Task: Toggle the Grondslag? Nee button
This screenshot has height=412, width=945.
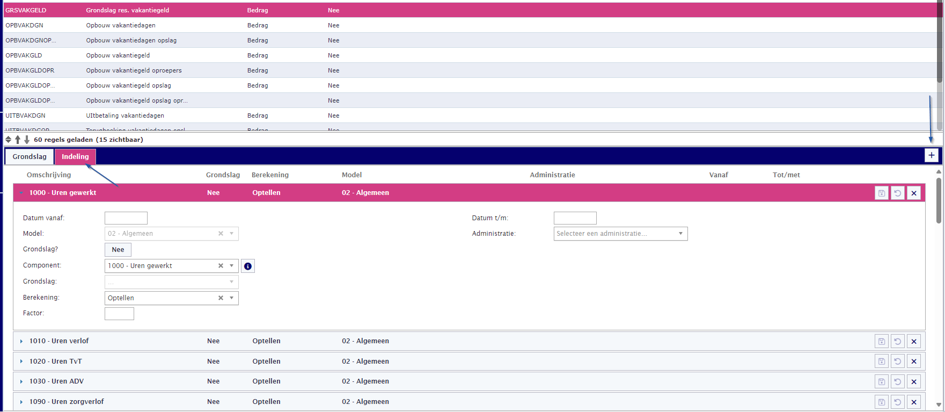Action: coord(118,249)
